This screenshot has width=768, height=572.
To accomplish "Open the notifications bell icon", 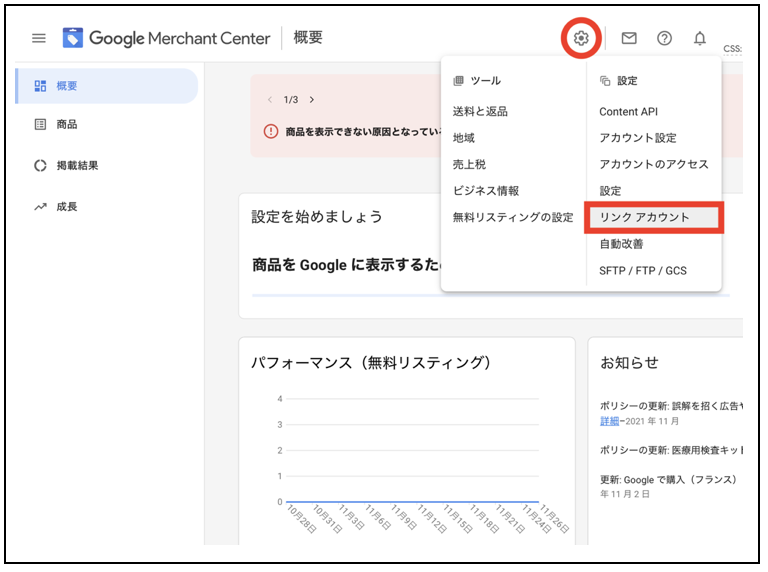I will pos(700,38).
